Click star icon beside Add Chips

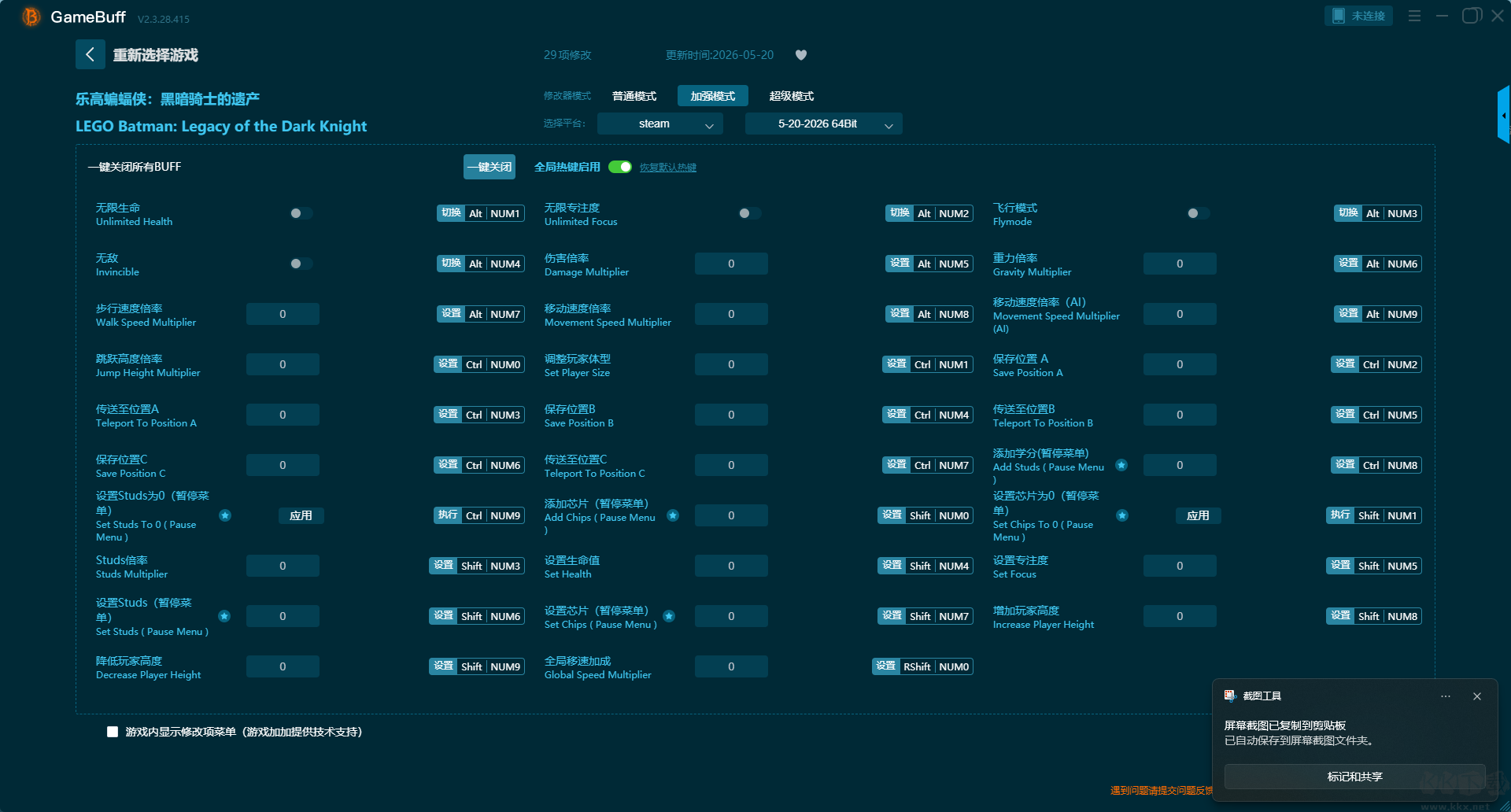click(673, 515)
